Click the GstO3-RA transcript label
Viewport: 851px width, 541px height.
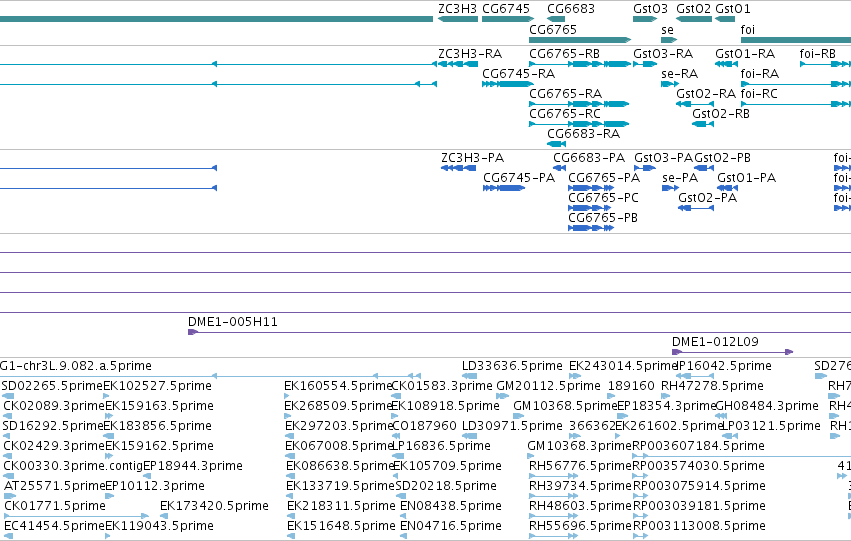(663, 54)
